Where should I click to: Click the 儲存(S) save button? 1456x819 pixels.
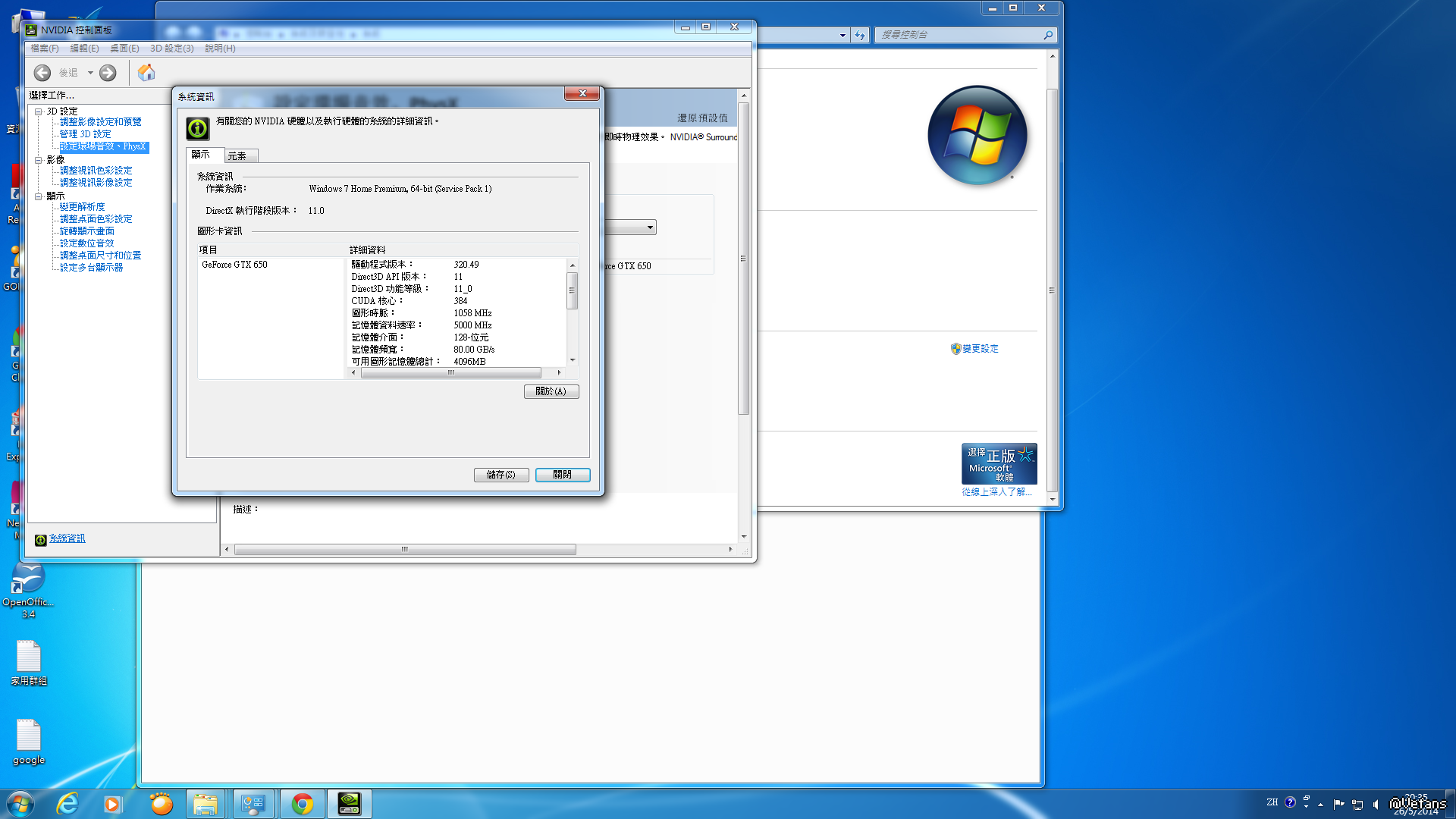(x=500, y=475)
